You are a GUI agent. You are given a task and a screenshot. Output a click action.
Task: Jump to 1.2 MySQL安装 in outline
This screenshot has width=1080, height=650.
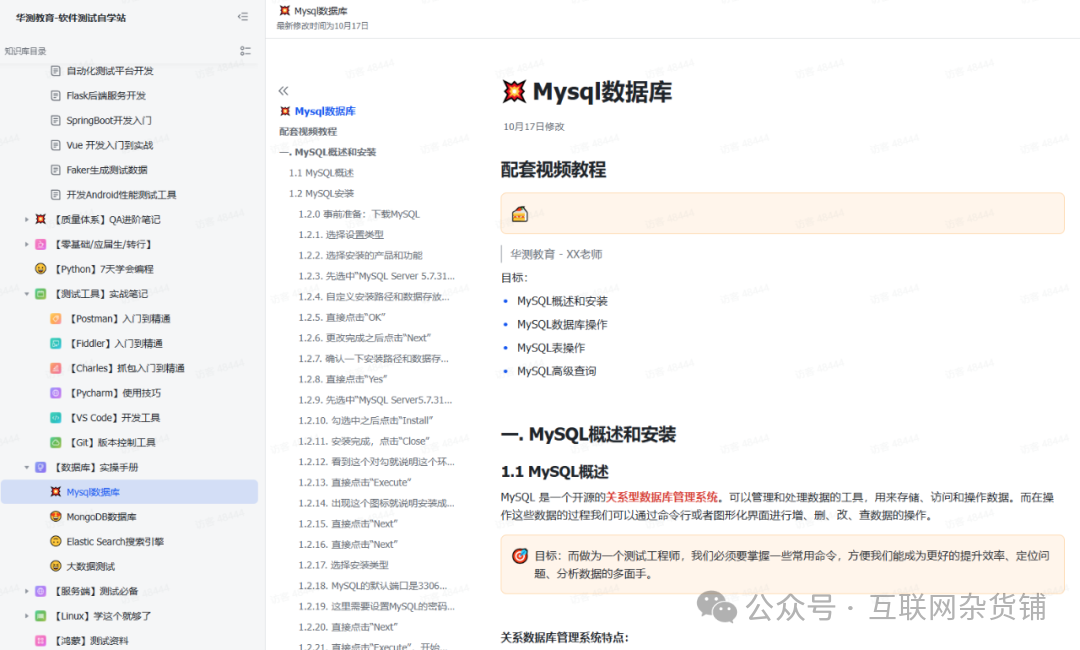pyautogui.click(x=321, y=193)
